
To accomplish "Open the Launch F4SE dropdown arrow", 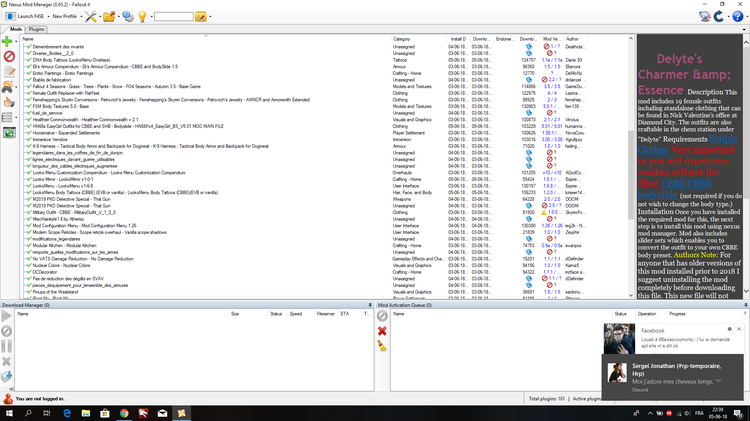I will (48, 17).
